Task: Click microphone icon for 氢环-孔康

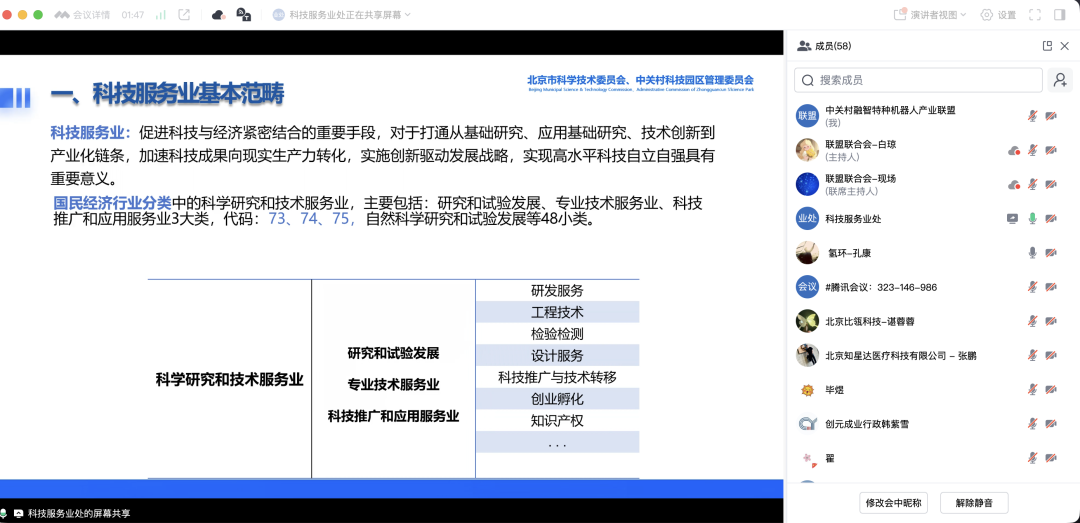Action: [x=1032, y=253]
